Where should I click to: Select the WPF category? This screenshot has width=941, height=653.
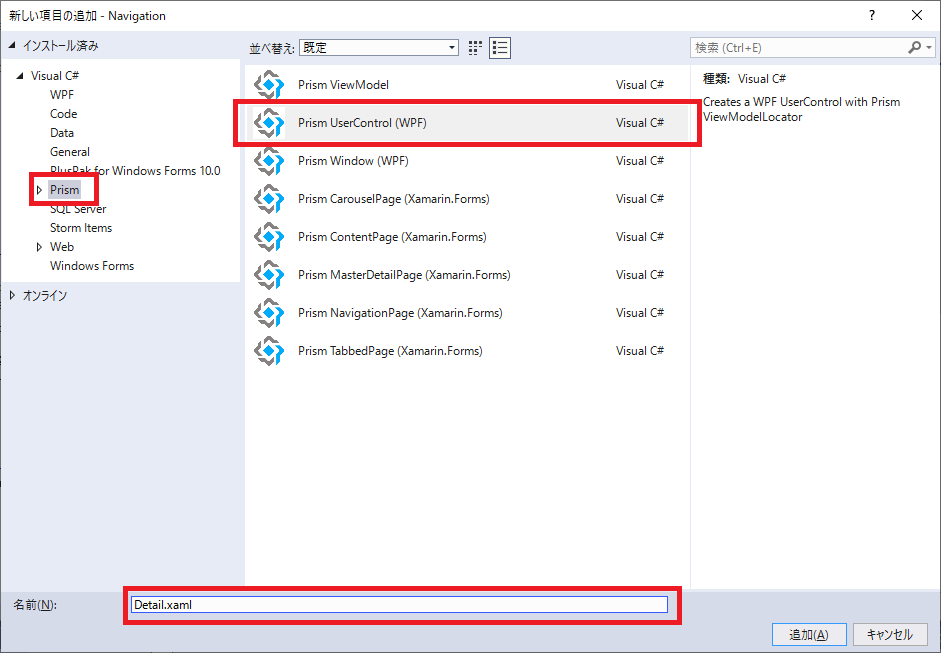tap(62, 95)
